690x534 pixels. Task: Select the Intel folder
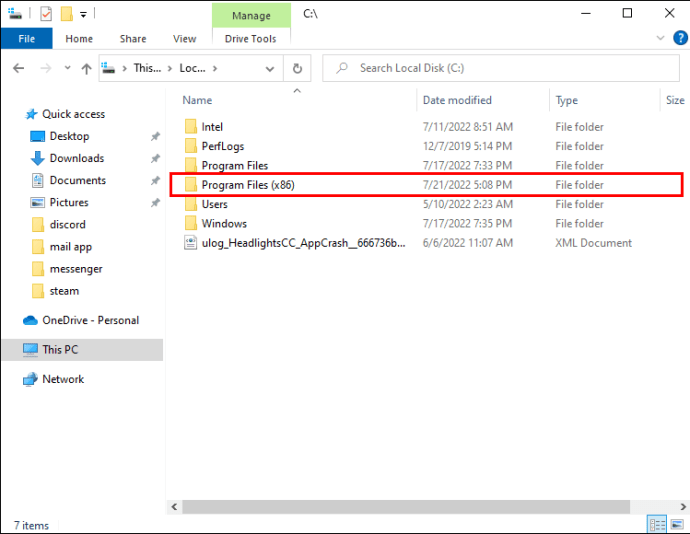click(212, 127)
